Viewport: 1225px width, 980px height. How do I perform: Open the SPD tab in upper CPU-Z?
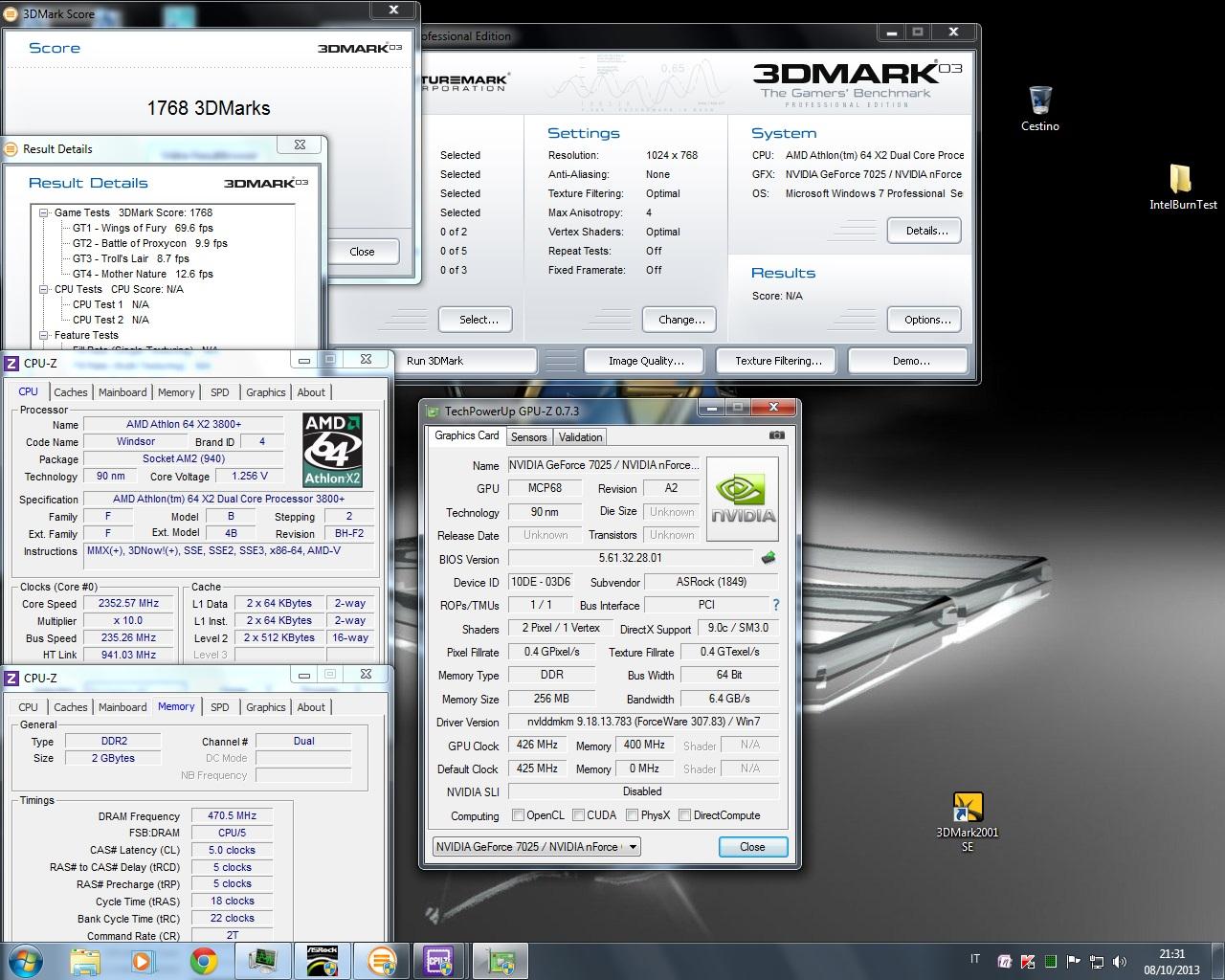tap(220, 392)
